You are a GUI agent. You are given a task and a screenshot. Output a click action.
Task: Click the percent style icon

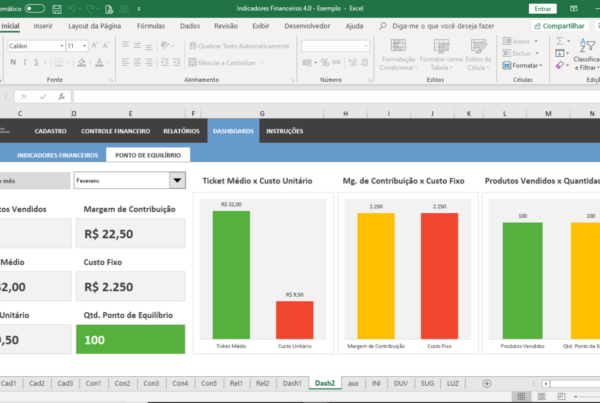324,62
